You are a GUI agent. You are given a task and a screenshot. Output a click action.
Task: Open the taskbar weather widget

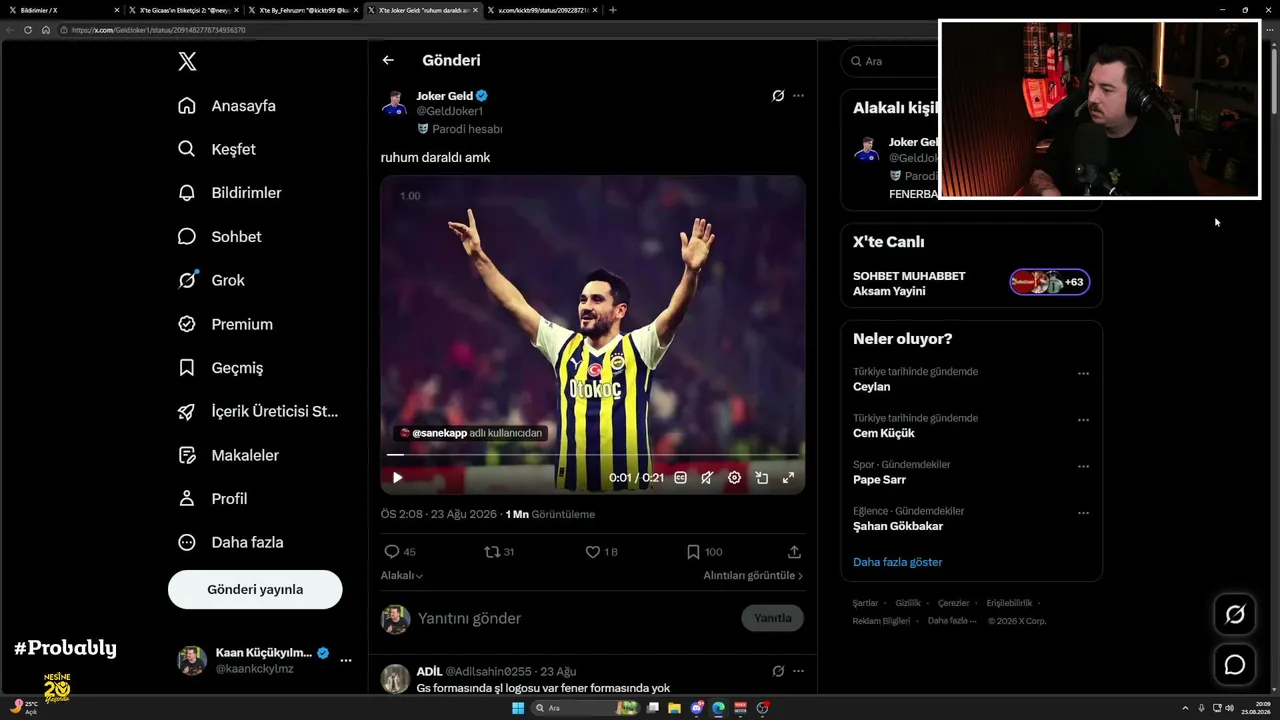(25, 708)
